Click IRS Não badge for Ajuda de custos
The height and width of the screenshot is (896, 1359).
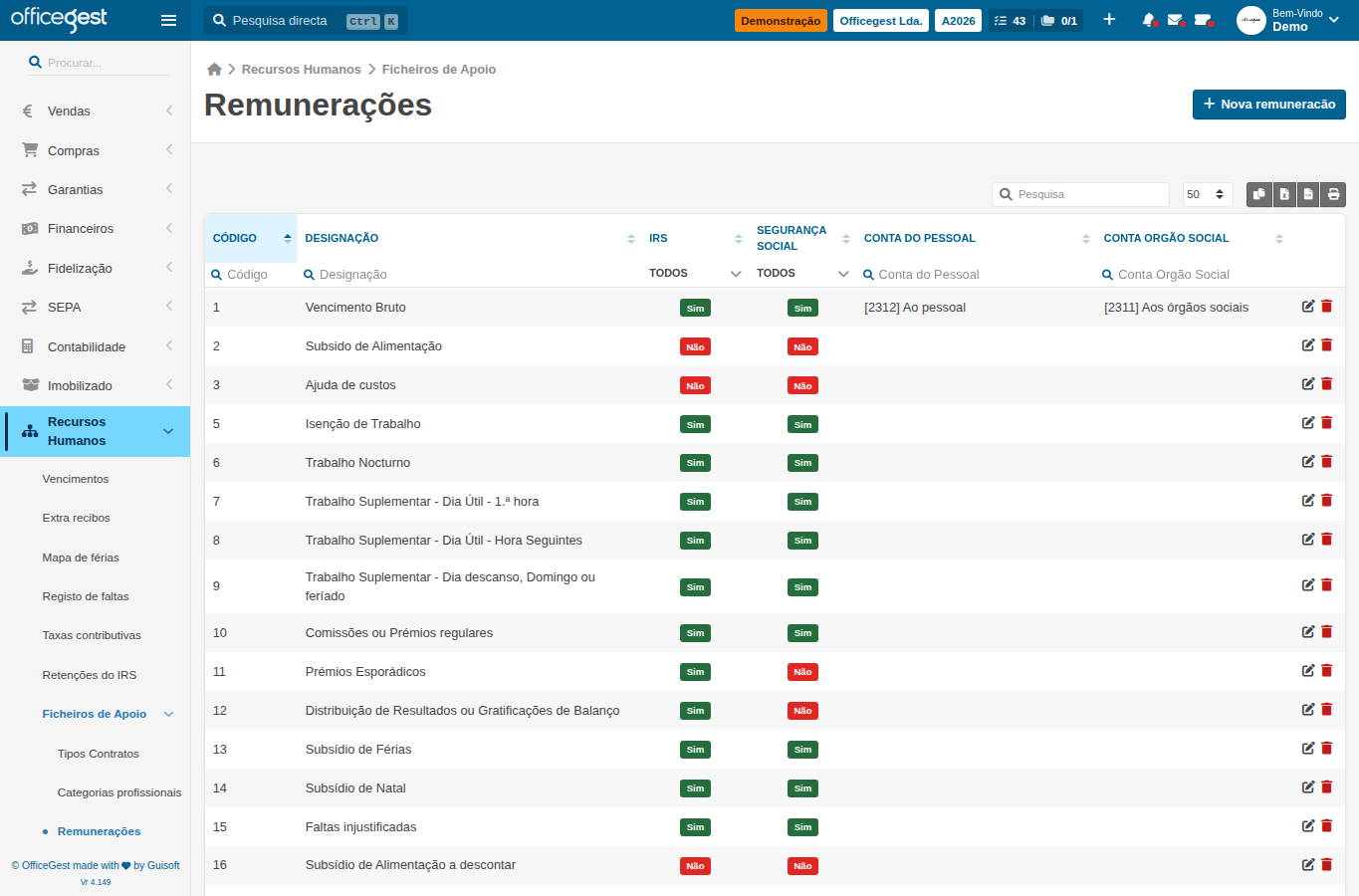(695, 386)
